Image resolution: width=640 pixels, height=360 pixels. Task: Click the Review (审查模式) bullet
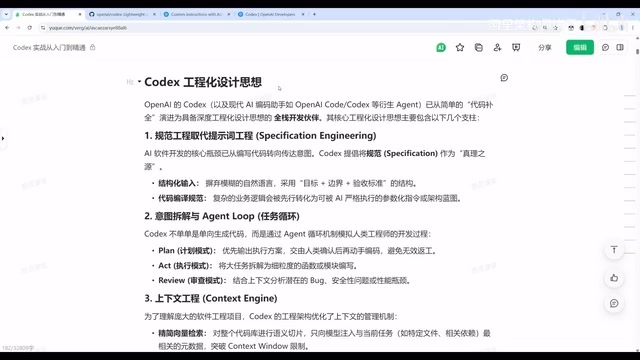[284, 280]
